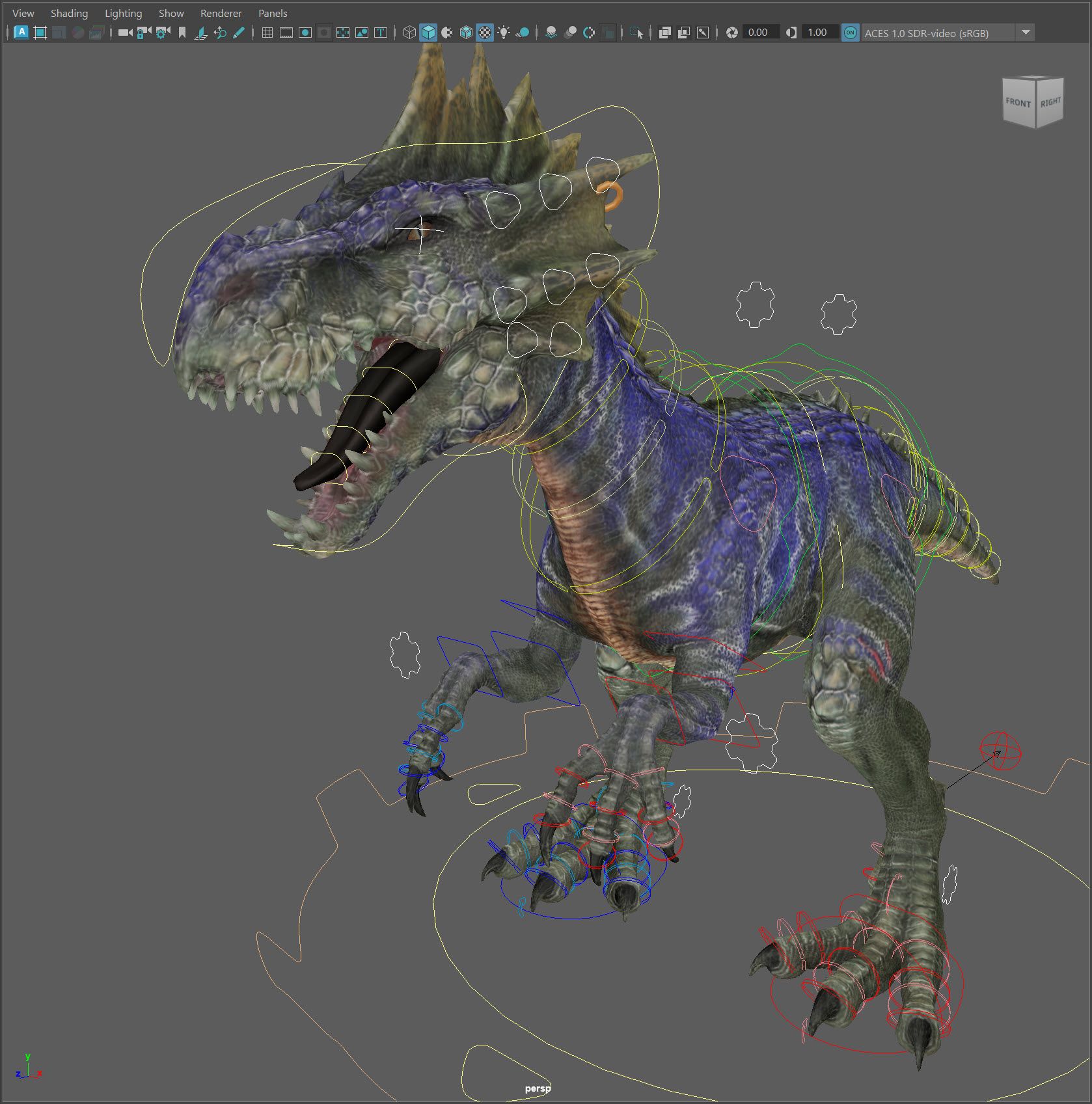Image resolution: width=1092 pixels, height=1104 pixels.
Task: Toggle Textured display checker icon
Action: (x=485, y=32)
